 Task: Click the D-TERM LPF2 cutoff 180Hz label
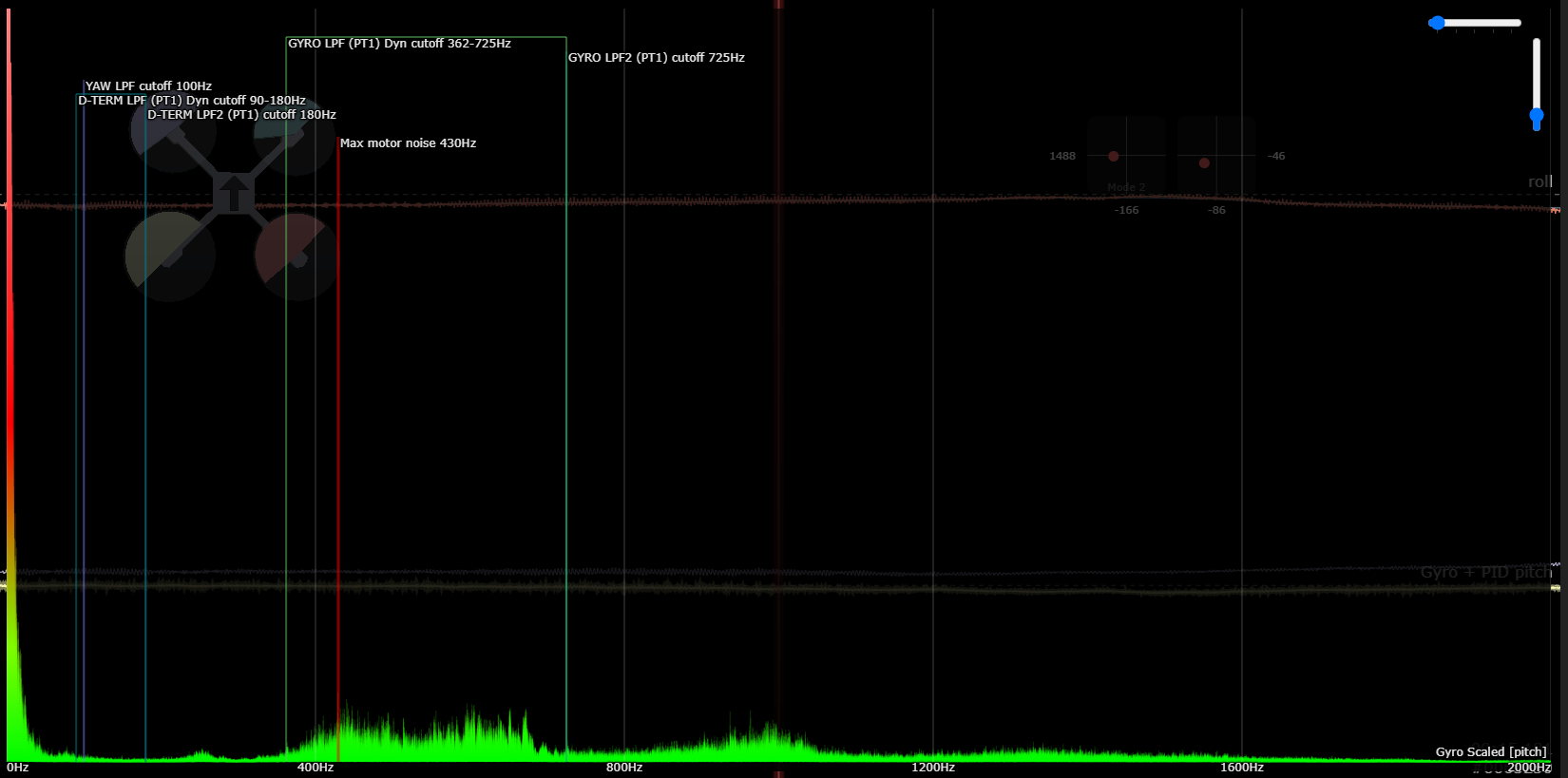(x=241, y=115)
